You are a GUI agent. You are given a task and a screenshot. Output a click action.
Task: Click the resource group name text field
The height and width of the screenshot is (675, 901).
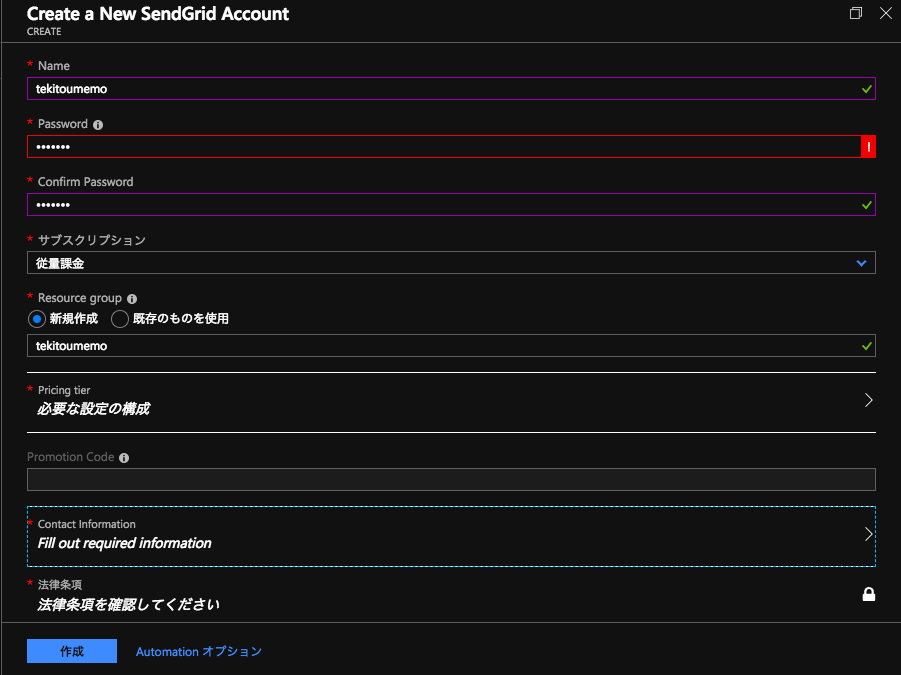pos(451,346)
